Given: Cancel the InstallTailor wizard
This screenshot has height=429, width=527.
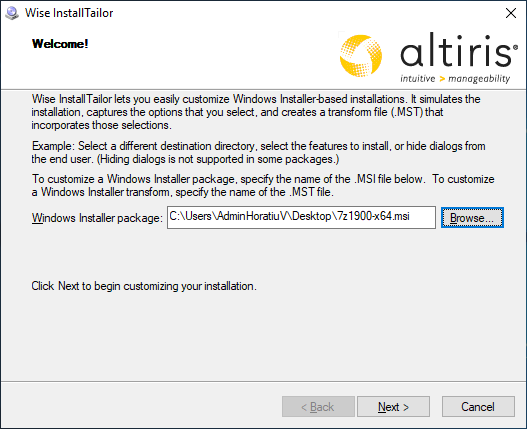Looking at the screenshot, I should pos(478,407).
